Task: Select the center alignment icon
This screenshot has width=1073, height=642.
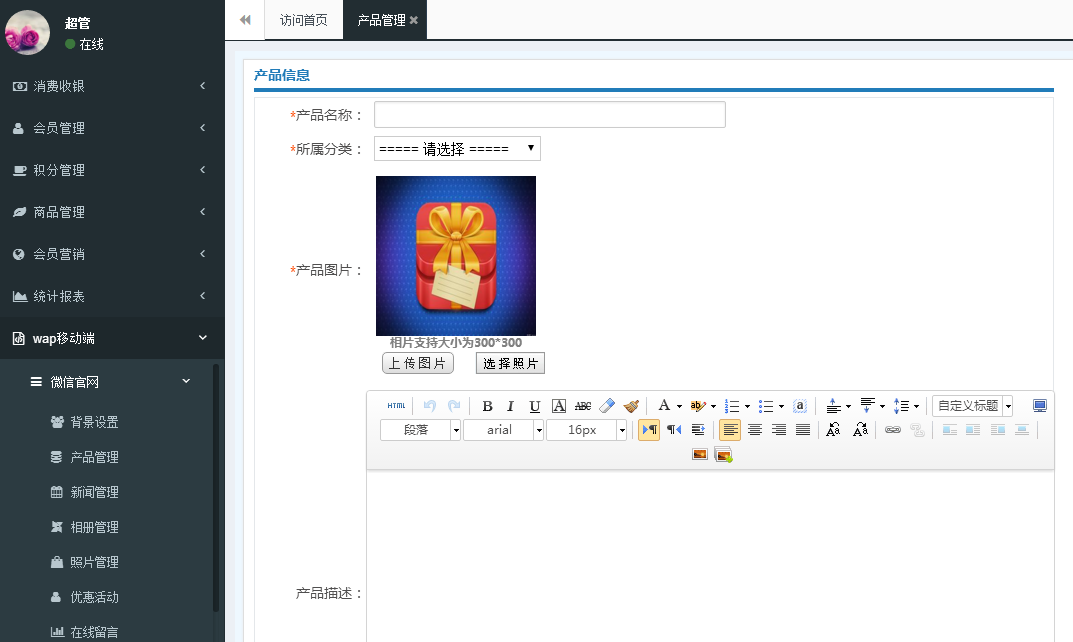Action: point(757,429)
